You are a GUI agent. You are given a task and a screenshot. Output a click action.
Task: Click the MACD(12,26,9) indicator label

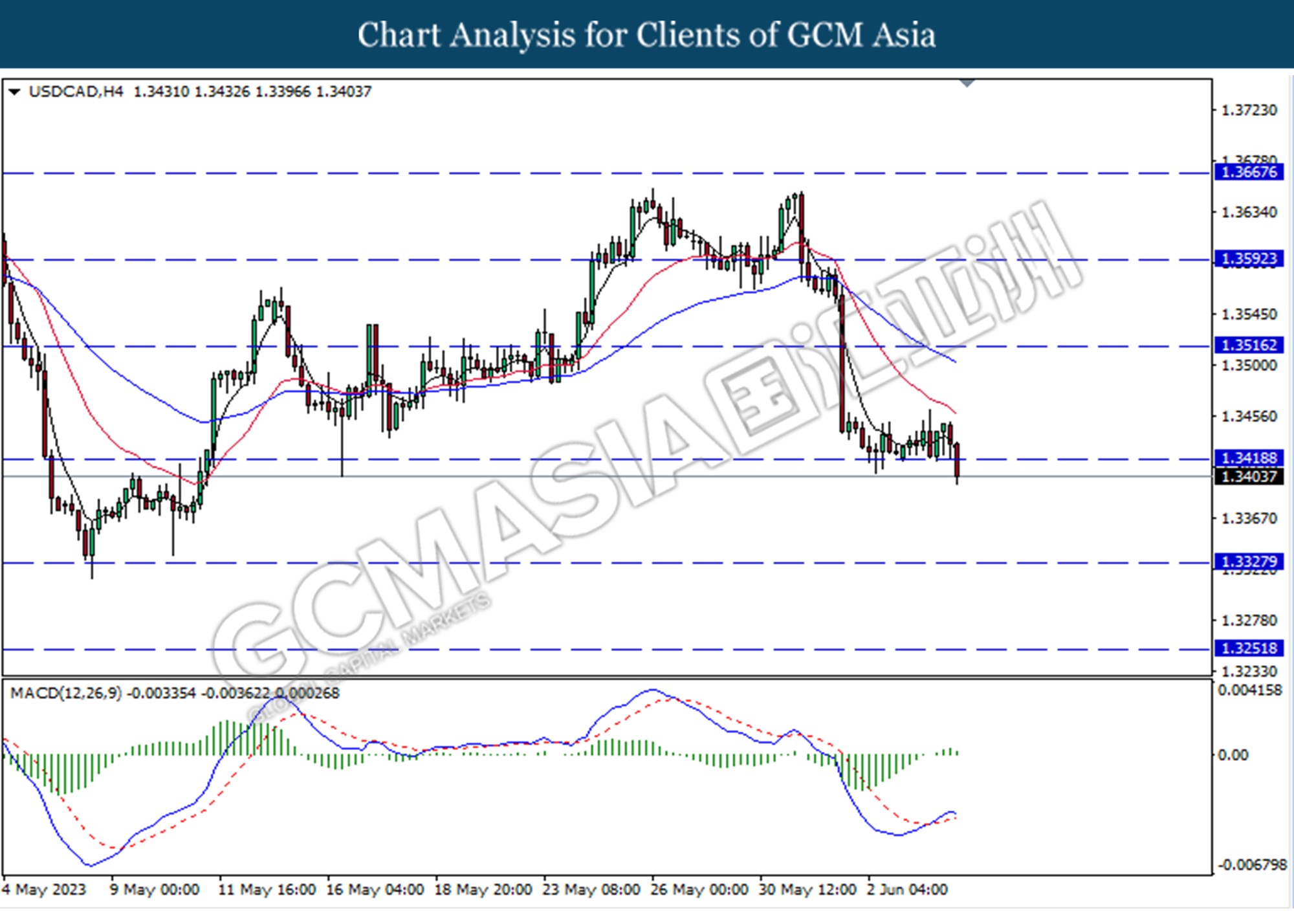pyautogui.click(x=66, y=693)
